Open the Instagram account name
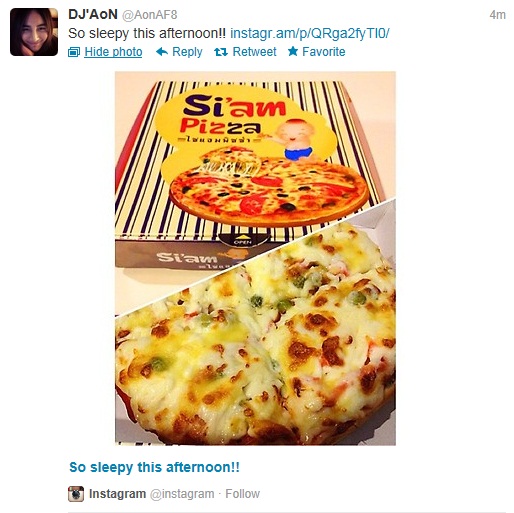Image resolution: width=514 pixels, height=513 pixels. click(117, 494)
